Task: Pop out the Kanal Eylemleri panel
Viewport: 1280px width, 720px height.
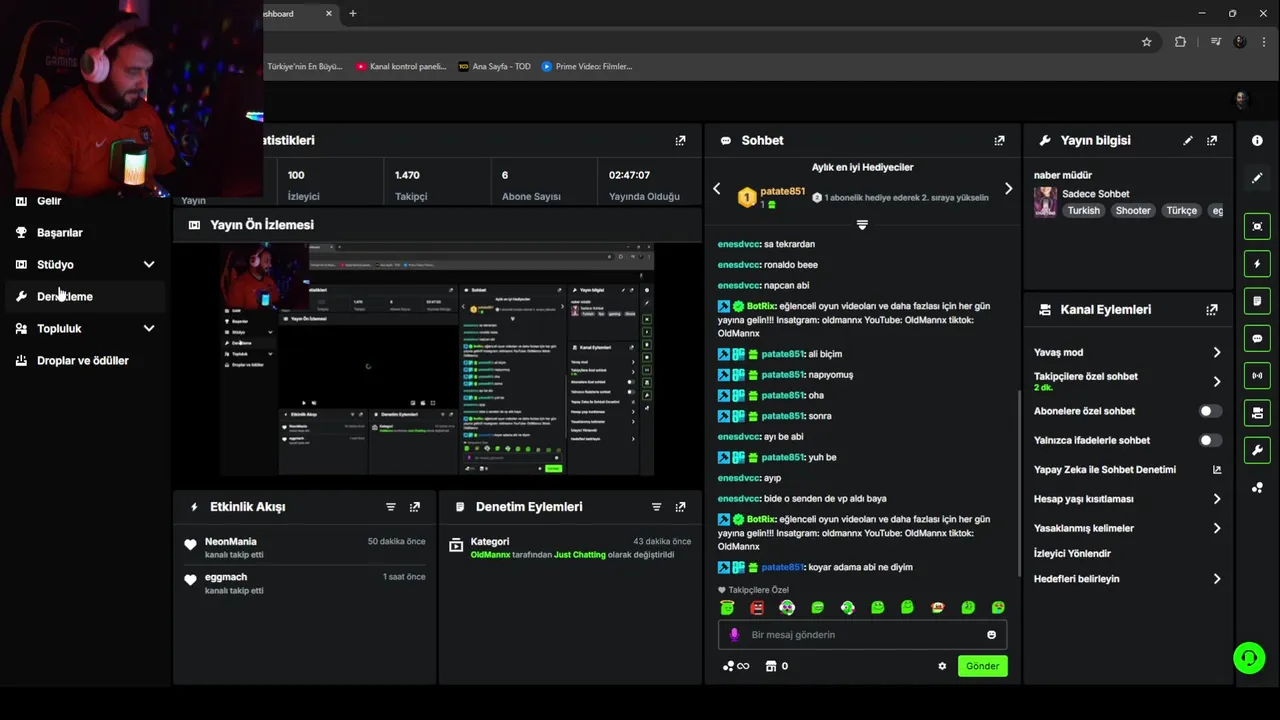Action: 1212,310
